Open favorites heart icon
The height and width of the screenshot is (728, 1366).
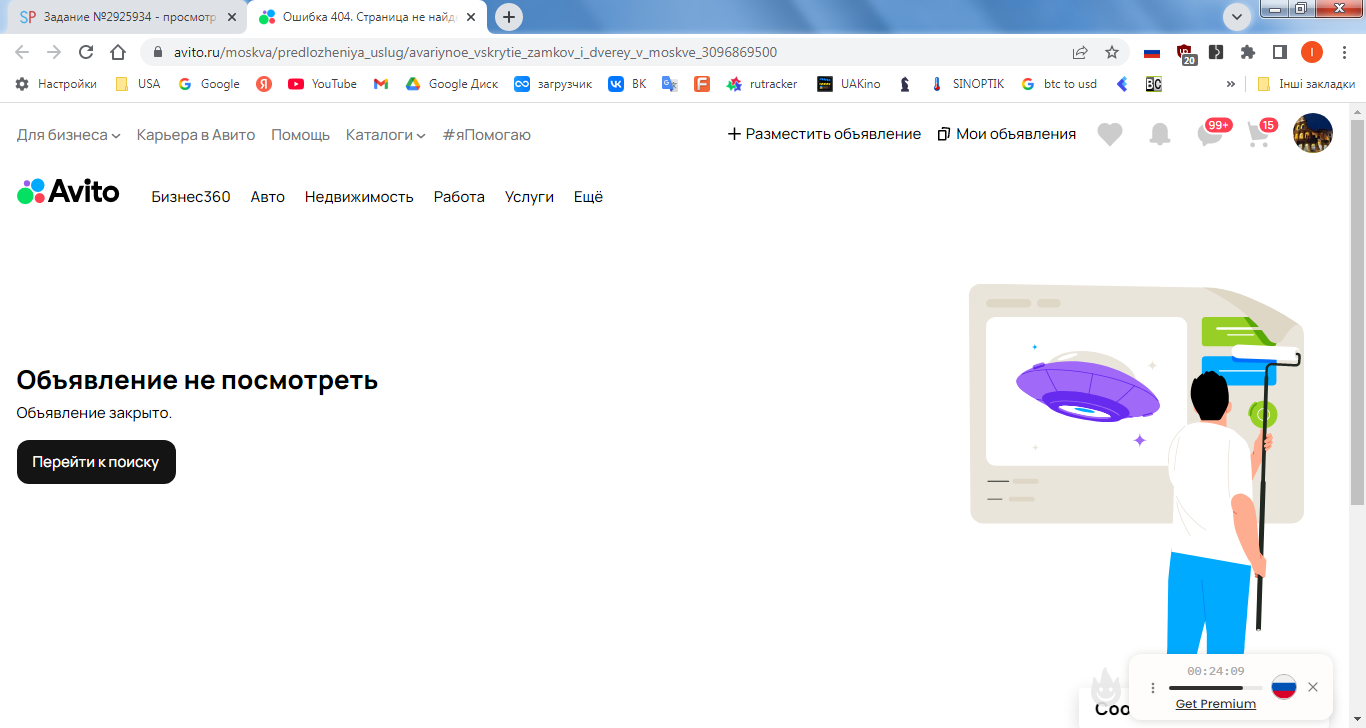point(1110,134)
